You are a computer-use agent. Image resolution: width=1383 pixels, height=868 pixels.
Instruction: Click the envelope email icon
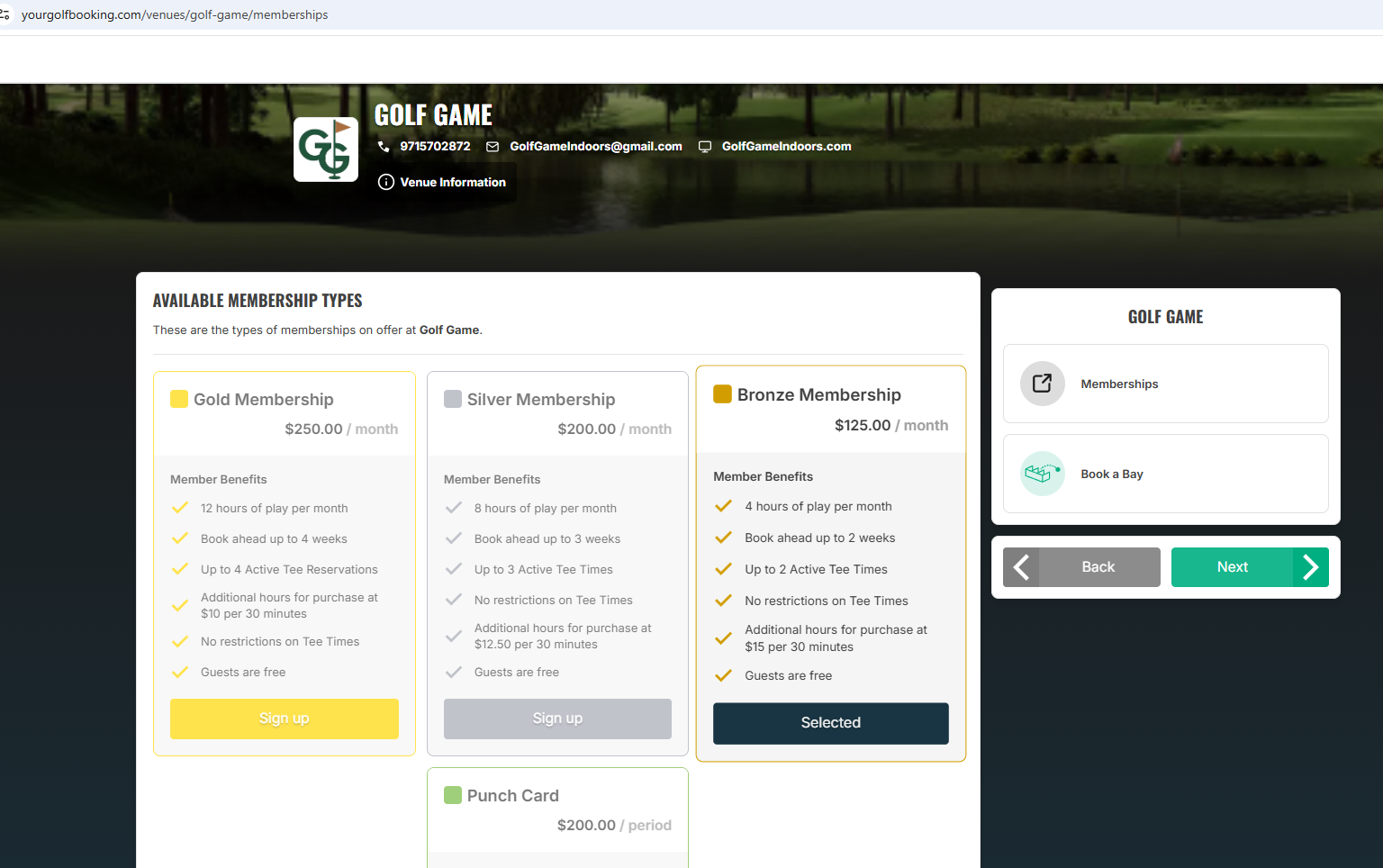tap(493, 147)
